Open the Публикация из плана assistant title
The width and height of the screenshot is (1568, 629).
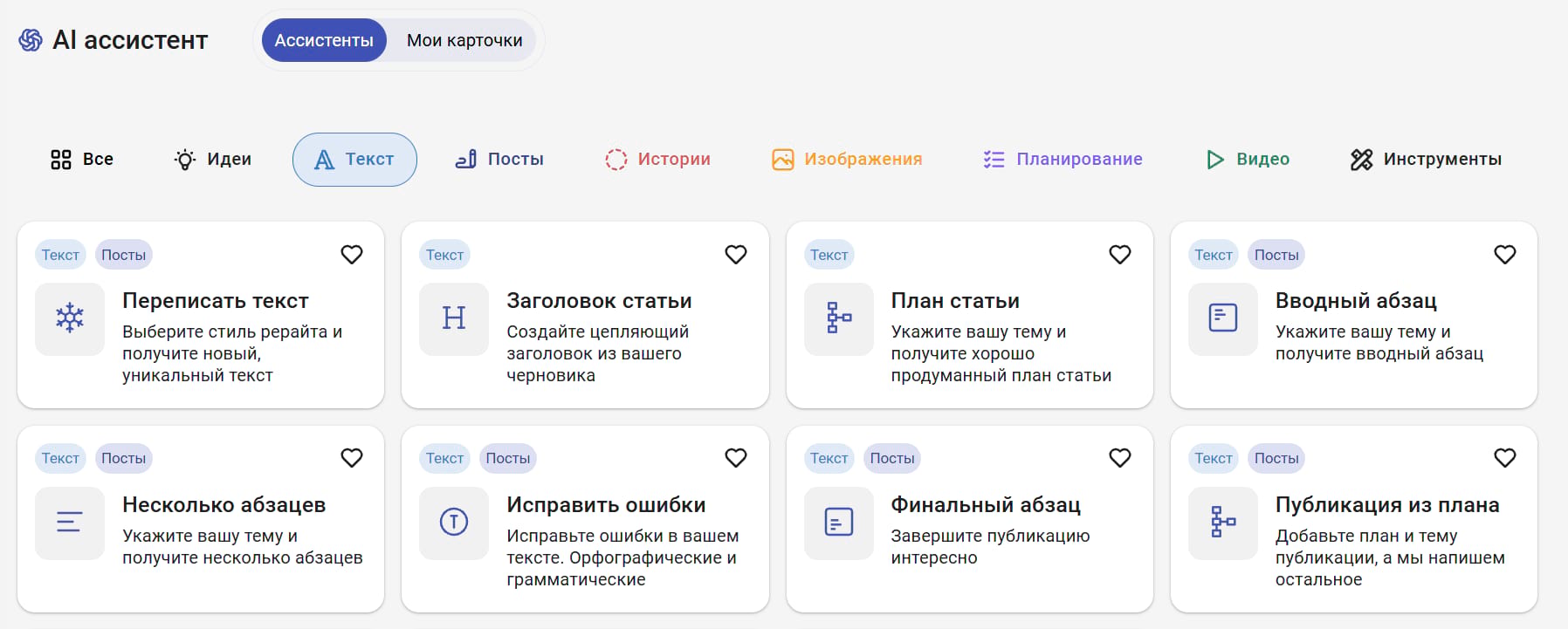click(x=1387, y=505)
